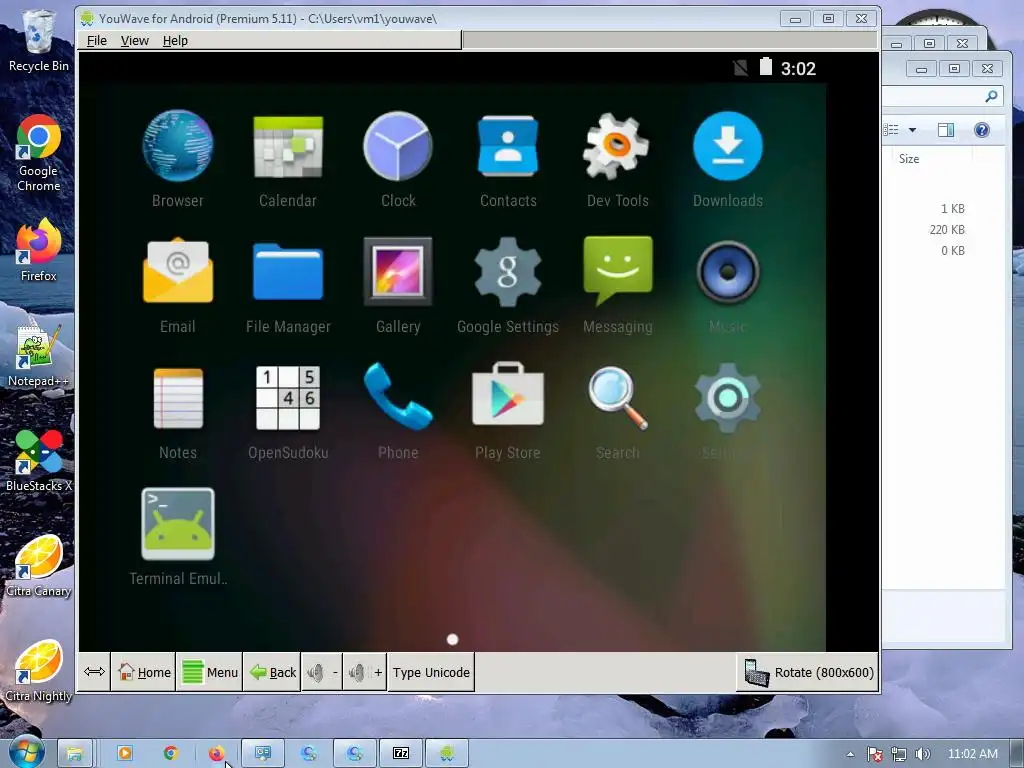Toggle the Explorer preview pane icon
Image resolution: width=1024 pixels, height=768 pixels.
pos(946,130)
